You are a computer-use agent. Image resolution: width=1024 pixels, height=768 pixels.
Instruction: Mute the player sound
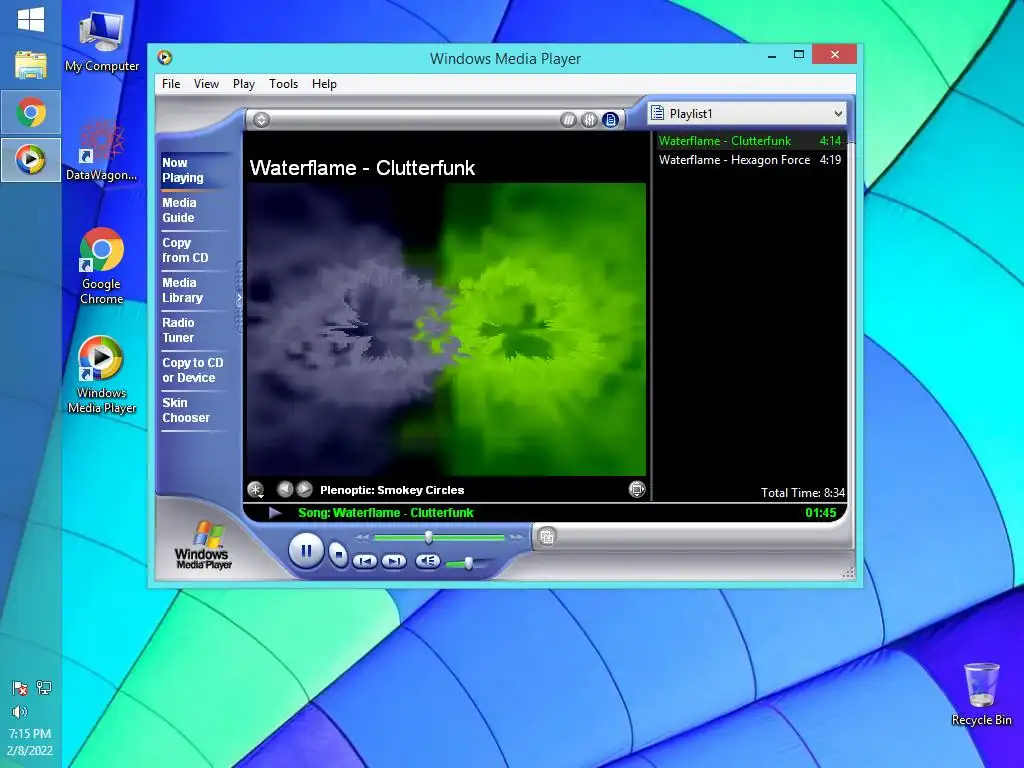coord(427,560)
